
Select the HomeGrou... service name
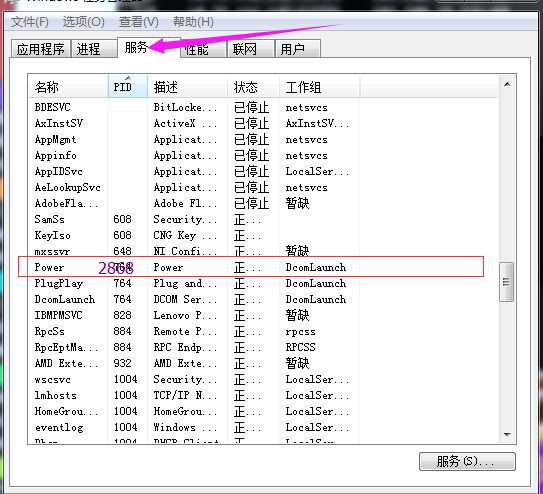(x=66, y=411)
